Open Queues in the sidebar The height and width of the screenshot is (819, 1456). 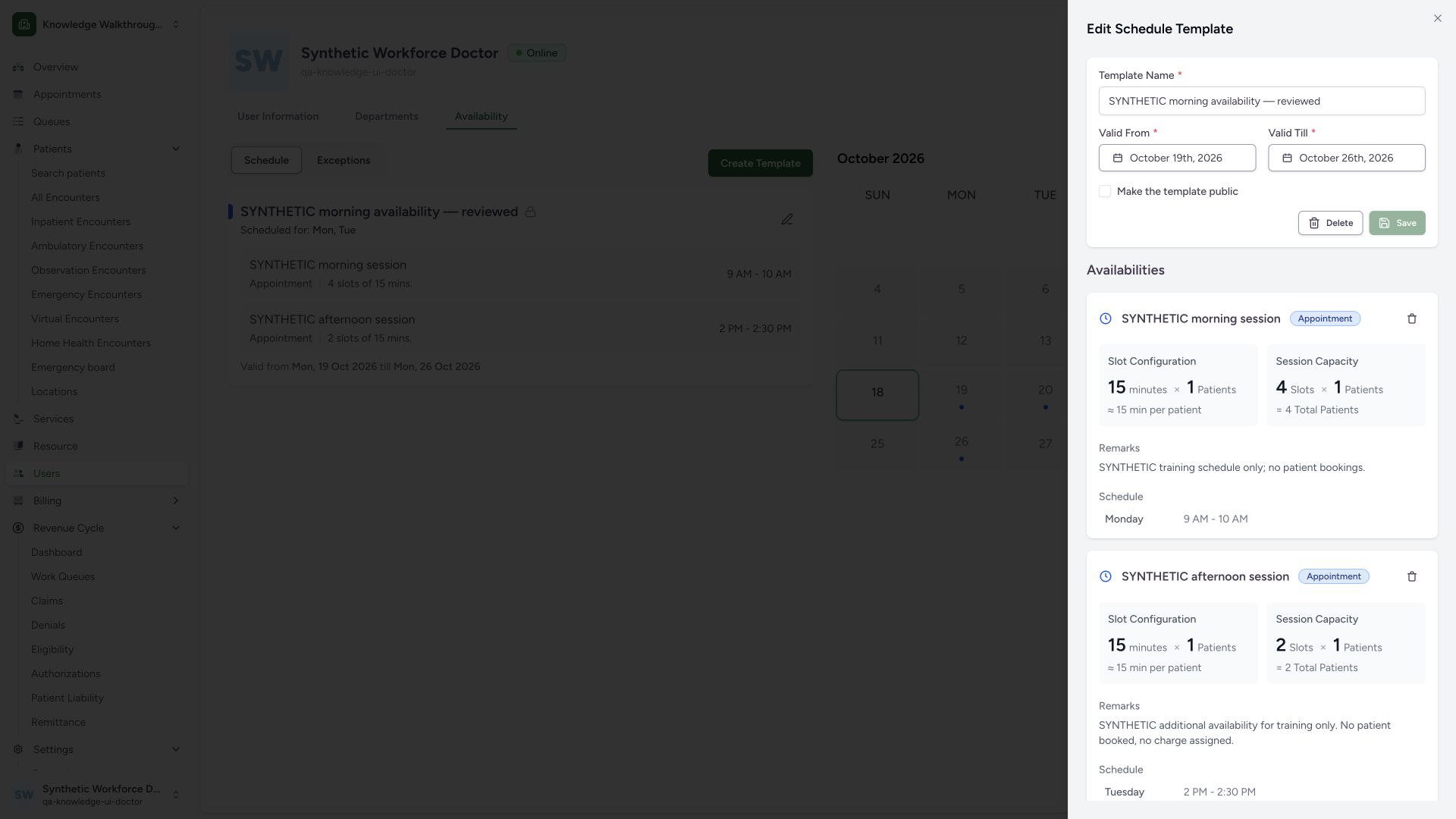(97, 121)
